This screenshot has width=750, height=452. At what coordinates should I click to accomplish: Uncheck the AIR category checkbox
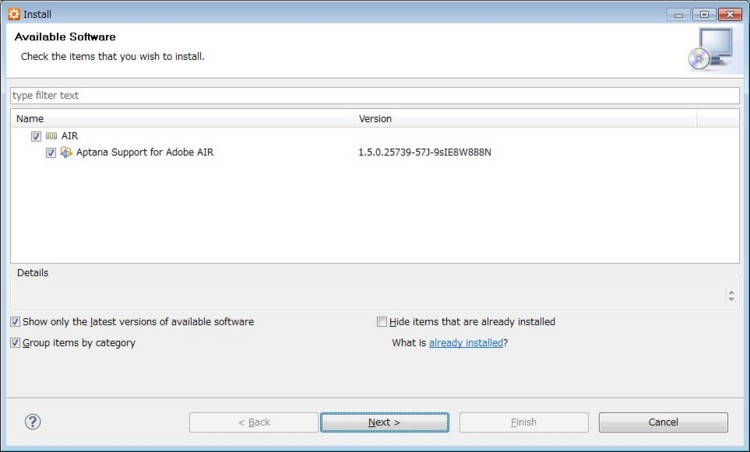coord(36,136)
